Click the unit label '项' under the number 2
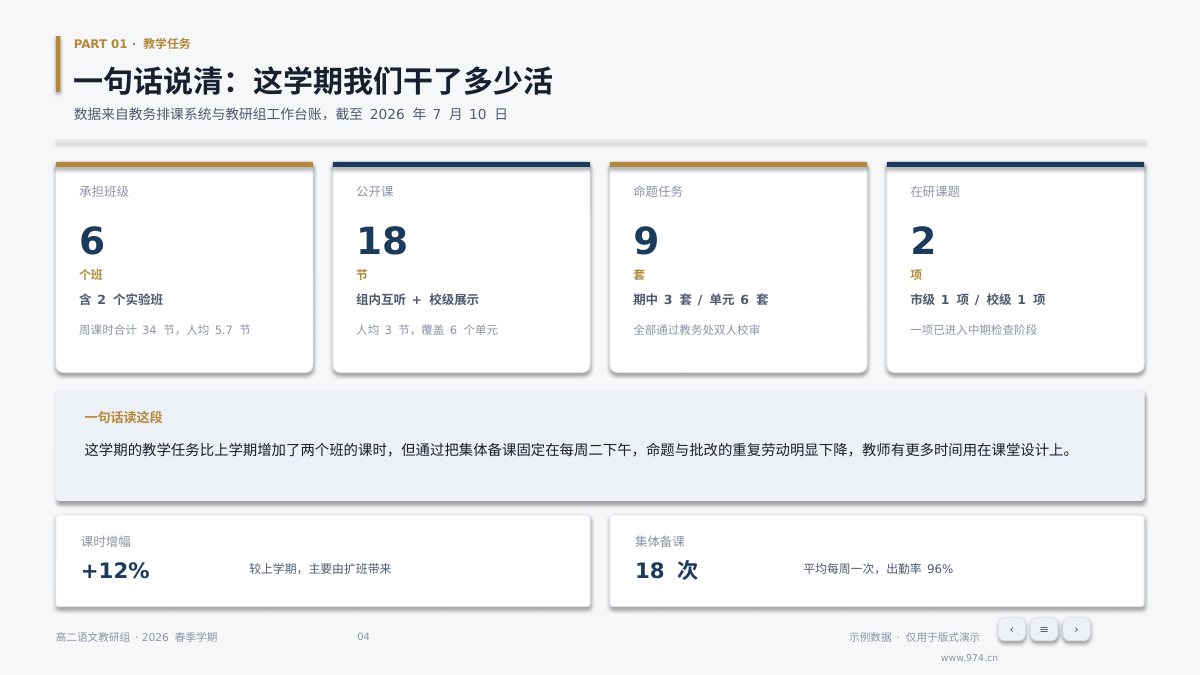 click(916, 274)
